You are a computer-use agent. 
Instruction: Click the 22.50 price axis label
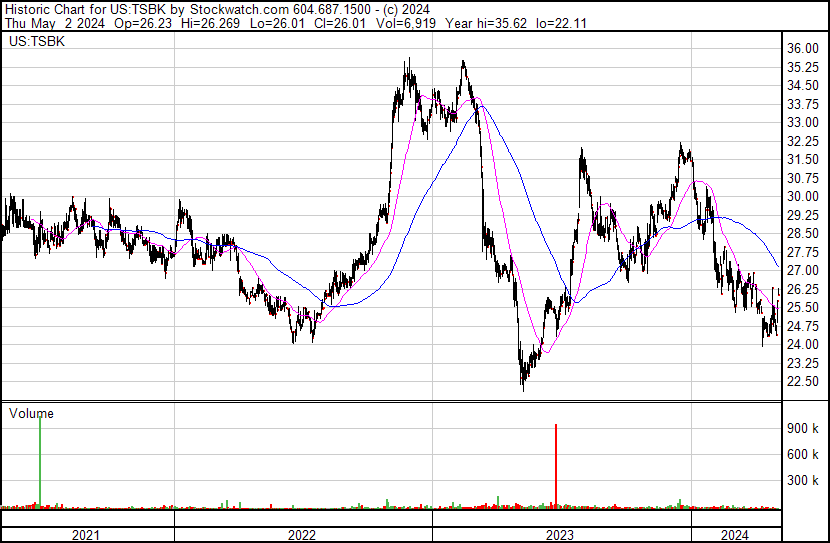[x=803, y=382]
